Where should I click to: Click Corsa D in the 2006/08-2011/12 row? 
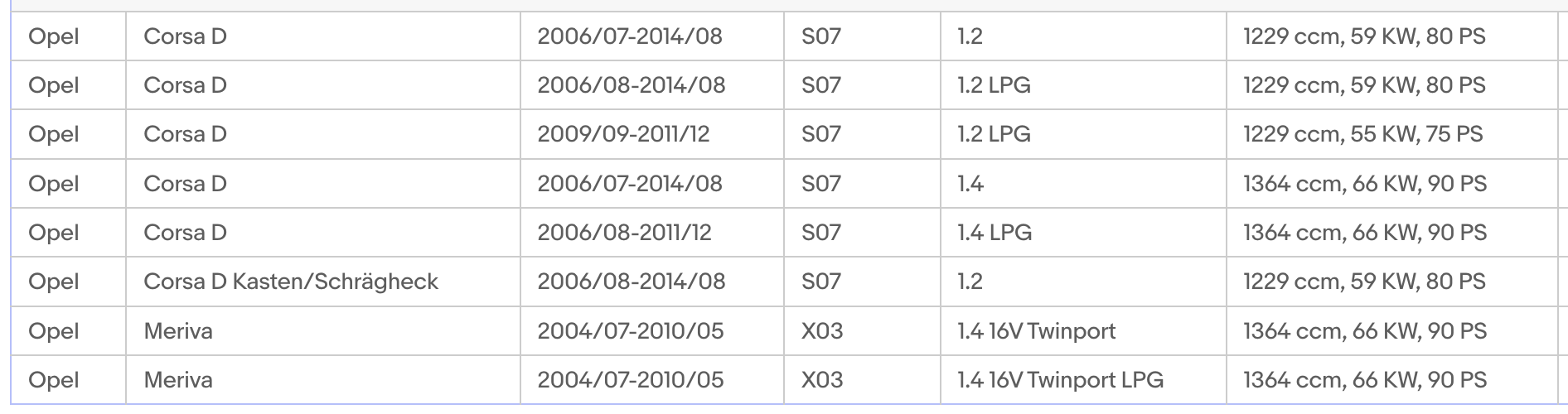tap(185, 233)
